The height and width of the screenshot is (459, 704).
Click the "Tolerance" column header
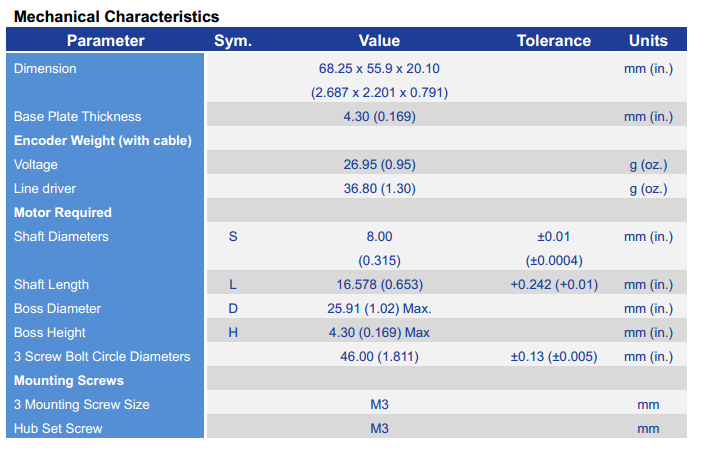(553, 41)
